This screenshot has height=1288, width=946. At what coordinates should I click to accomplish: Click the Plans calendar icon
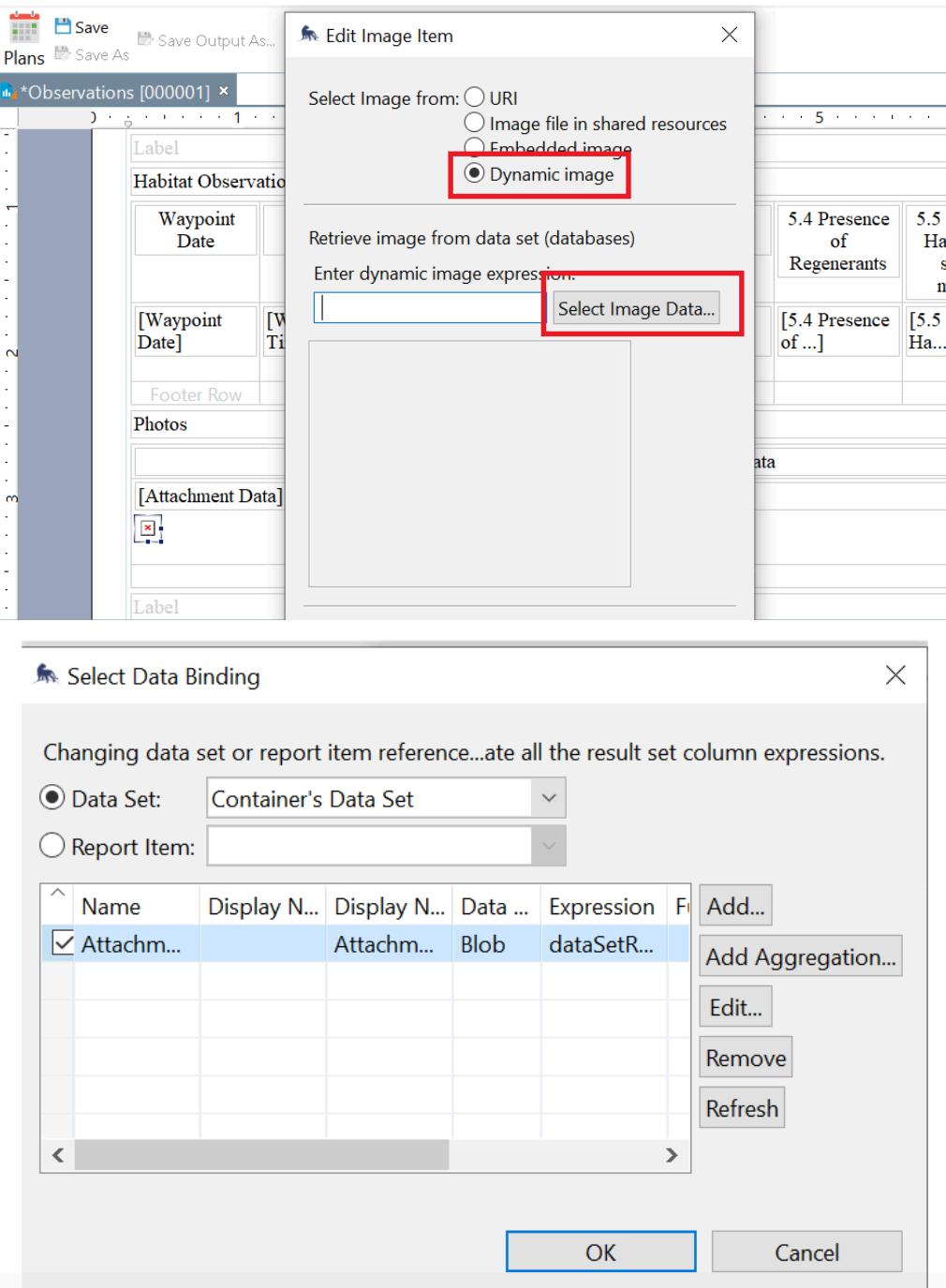(x=24, y=26)
